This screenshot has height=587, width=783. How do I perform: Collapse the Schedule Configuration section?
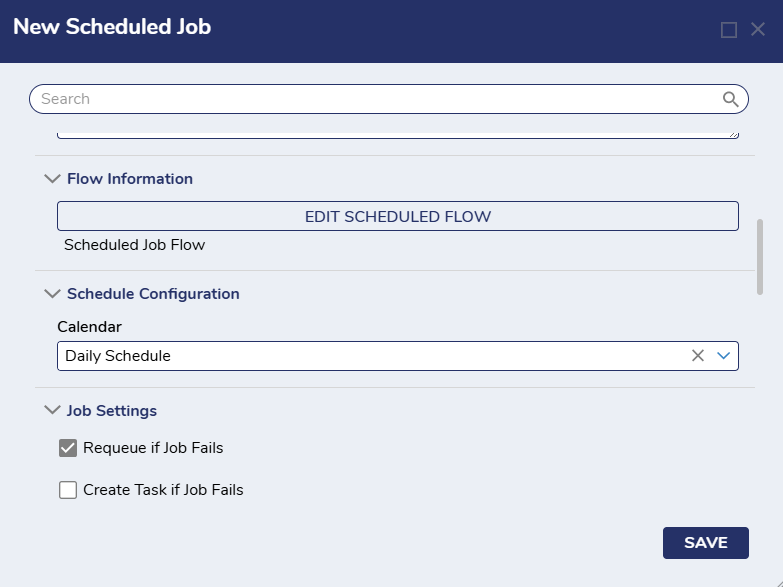click(52, 294)
